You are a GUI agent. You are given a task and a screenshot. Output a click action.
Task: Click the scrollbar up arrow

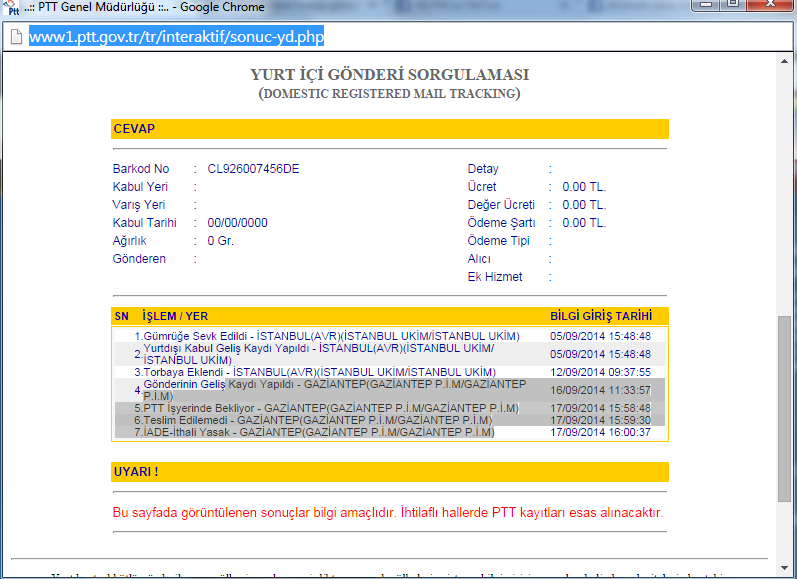tap(784, 61)
